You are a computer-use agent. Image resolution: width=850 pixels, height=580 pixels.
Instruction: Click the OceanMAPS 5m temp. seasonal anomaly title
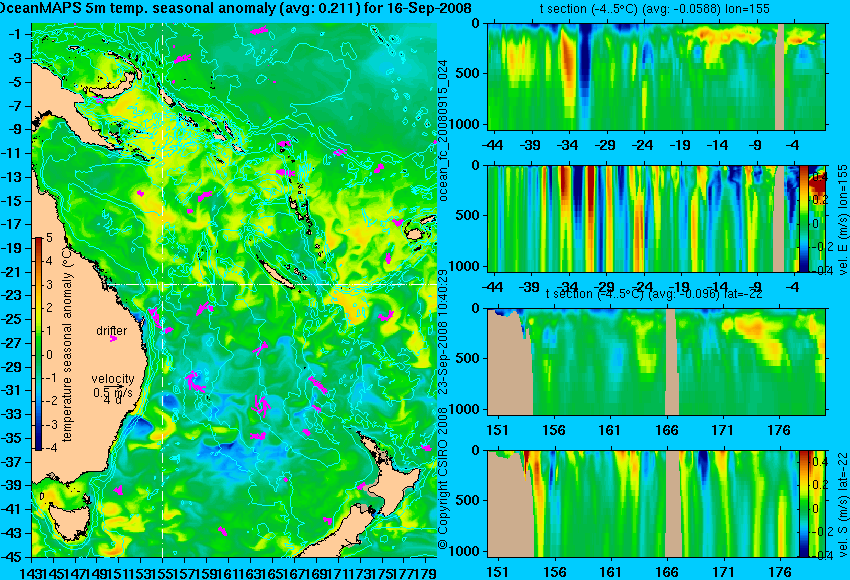(236, 8)
